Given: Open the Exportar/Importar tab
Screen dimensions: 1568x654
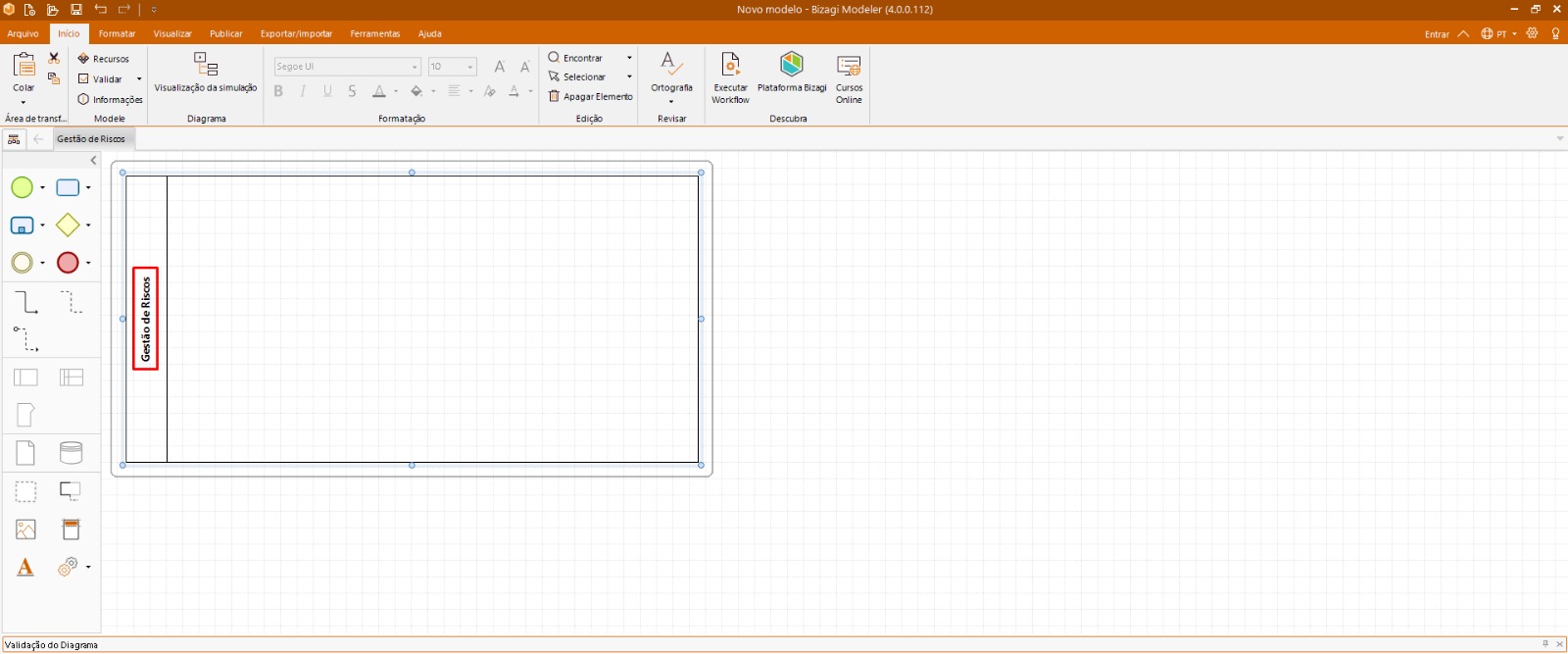Looking at the screenshot, I should coord(297,33).
